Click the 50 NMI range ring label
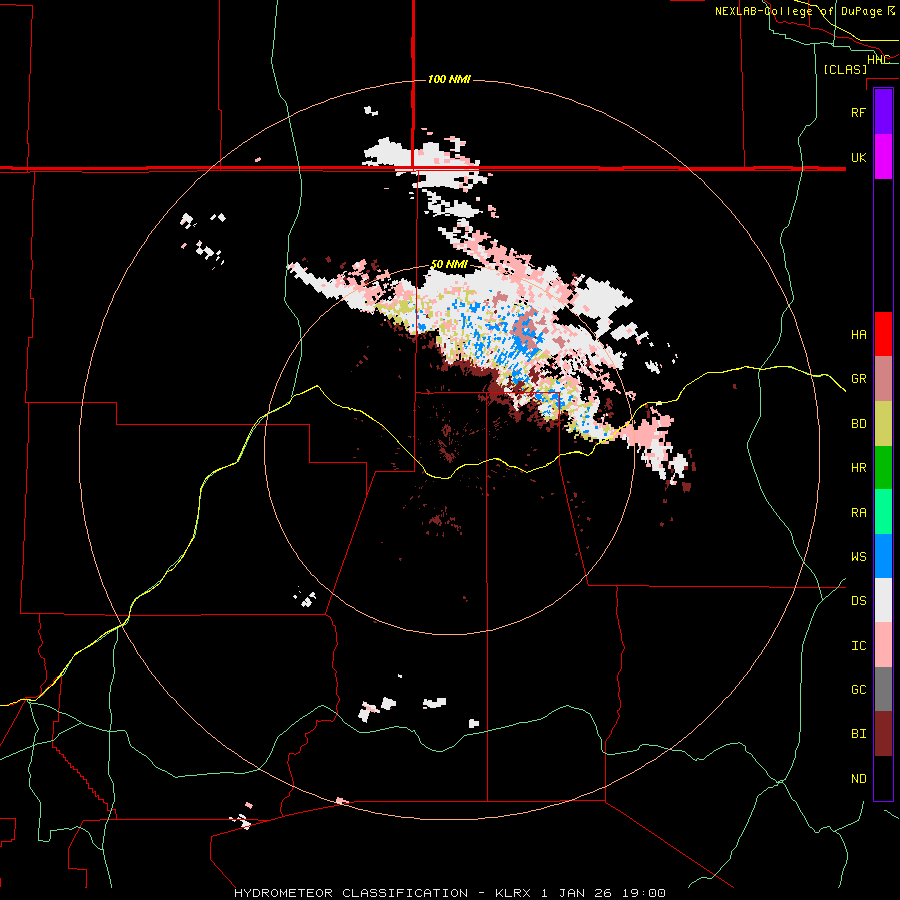This screenshot has width=900, height=900. 449,264
